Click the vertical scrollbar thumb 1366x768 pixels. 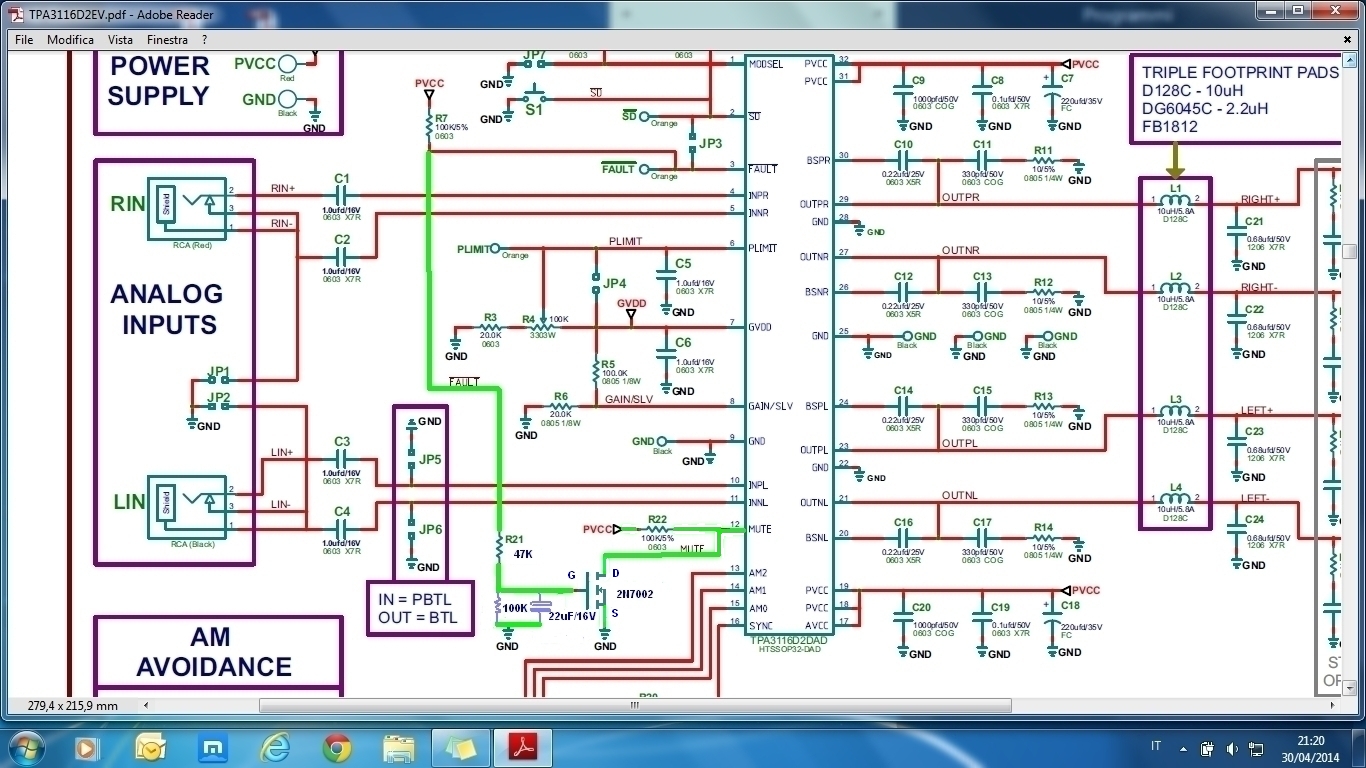1349,252
